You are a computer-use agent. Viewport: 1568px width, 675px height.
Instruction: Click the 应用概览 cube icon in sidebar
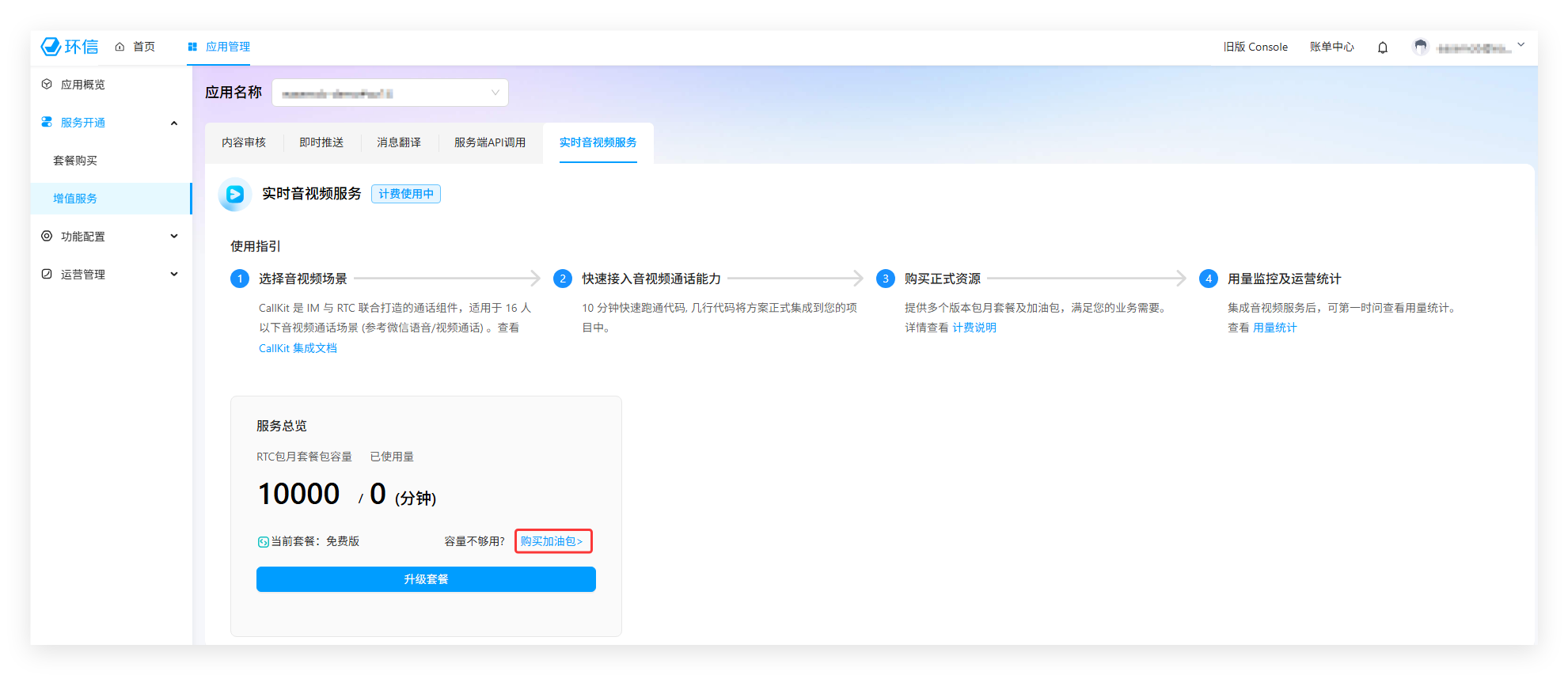47,85
